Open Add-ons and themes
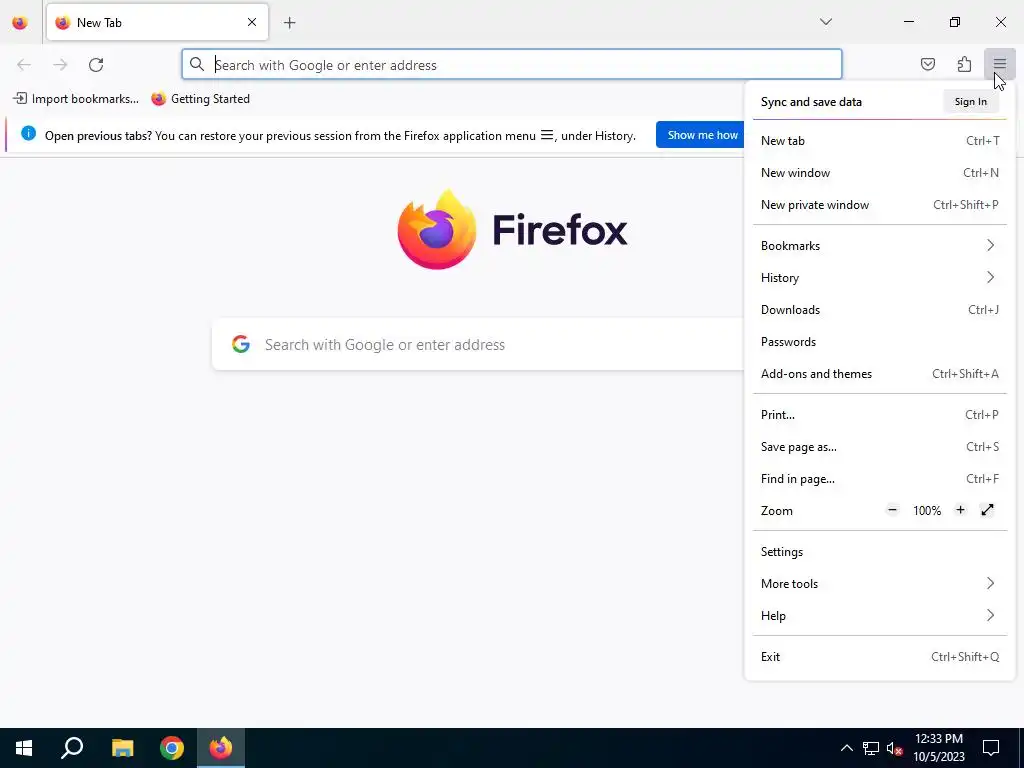1024x768 pixels. click(880, 374)
